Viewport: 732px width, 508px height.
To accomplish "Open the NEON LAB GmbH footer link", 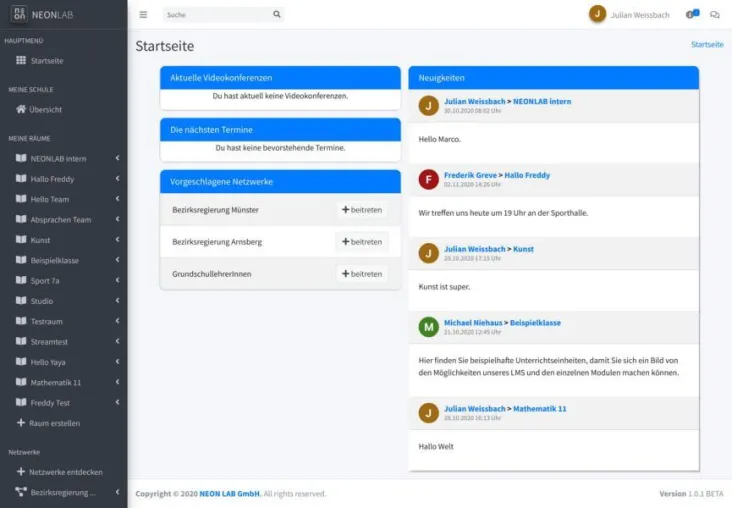I will pos(229,494).
